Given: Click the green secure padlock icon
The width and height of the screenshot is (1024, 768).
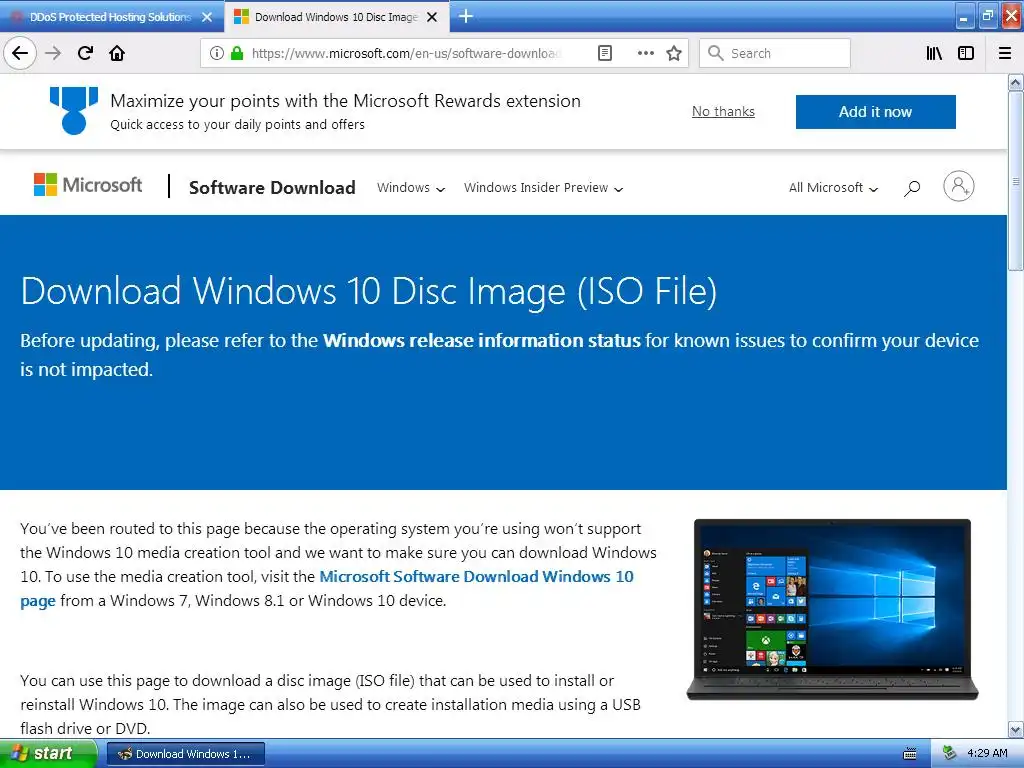Looking at the screenshot, I should click(237, 53).
